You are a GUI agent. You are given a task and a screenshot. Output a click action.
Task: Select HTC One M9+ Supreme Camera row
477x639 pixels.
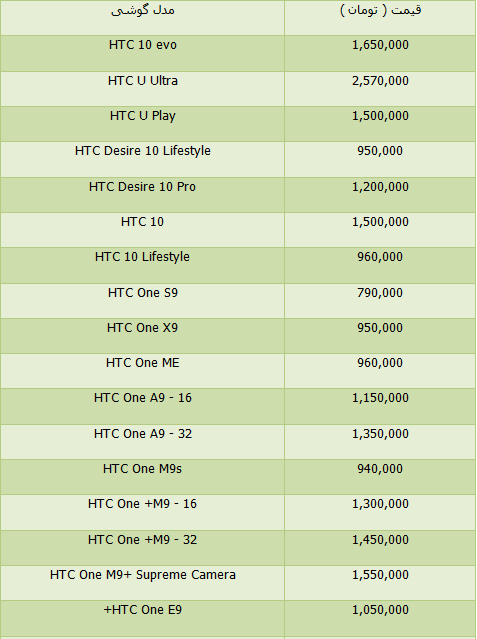point(238,583)
